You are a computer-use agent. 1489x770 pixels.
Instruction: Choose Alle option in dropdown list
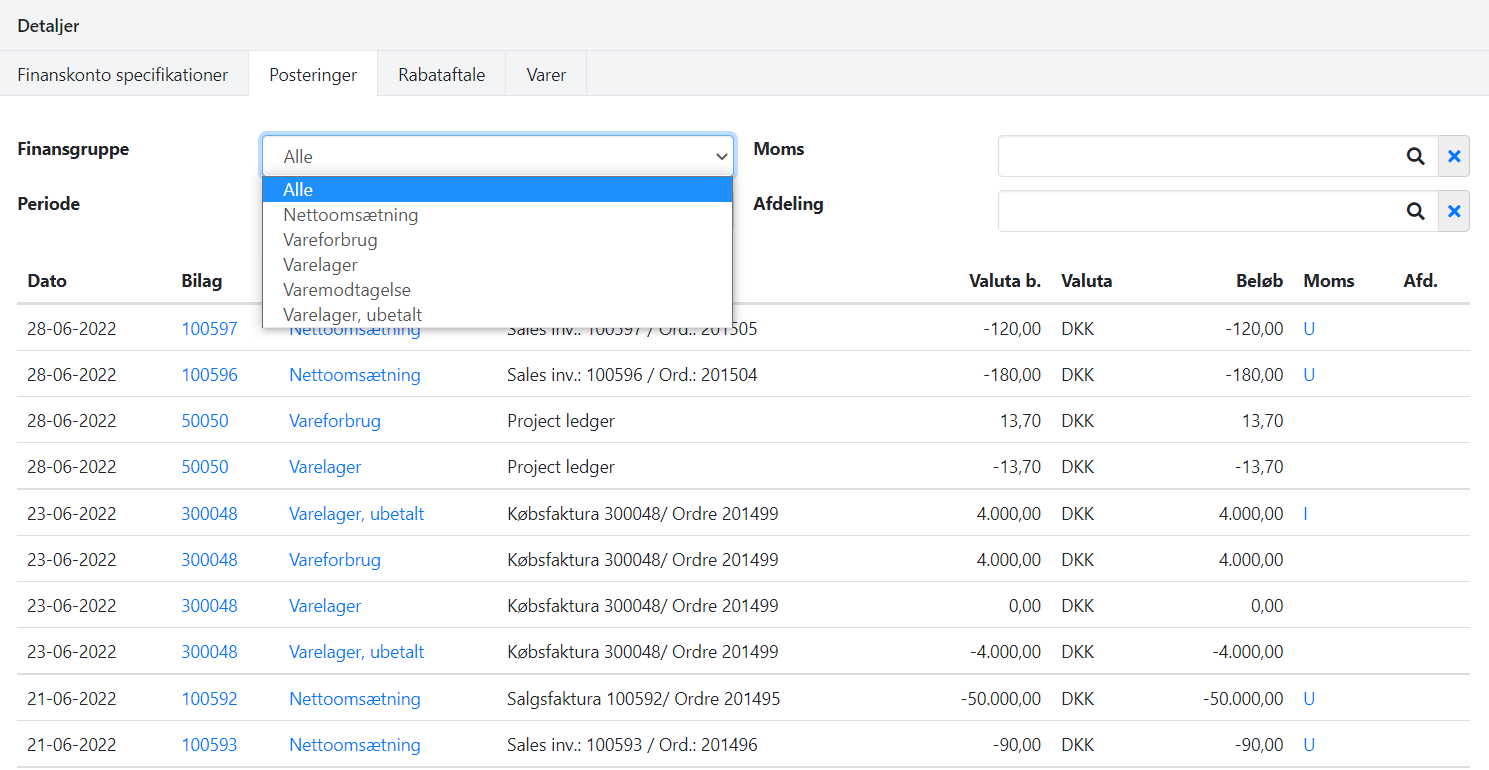498,190
